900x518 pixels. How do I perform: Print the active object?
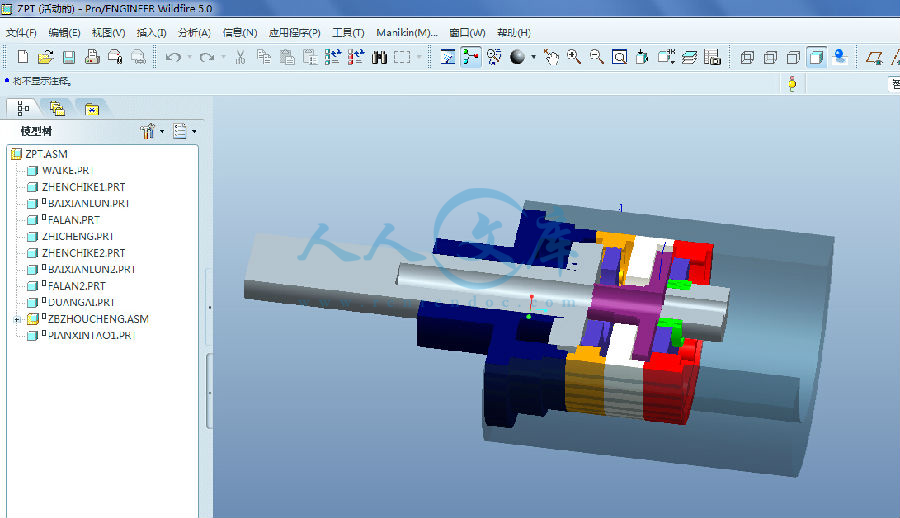pos(92,57)
